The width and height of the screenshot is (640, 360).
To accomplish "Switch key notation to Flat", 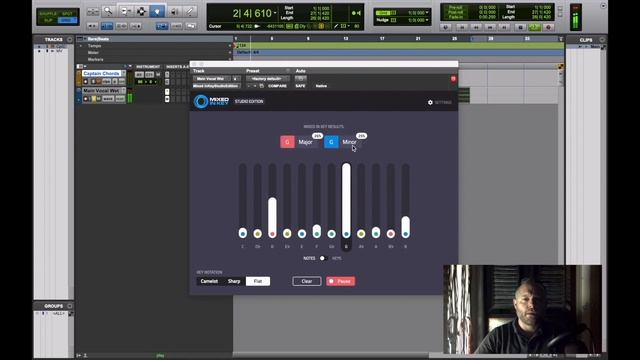I will tap(258, 281).
